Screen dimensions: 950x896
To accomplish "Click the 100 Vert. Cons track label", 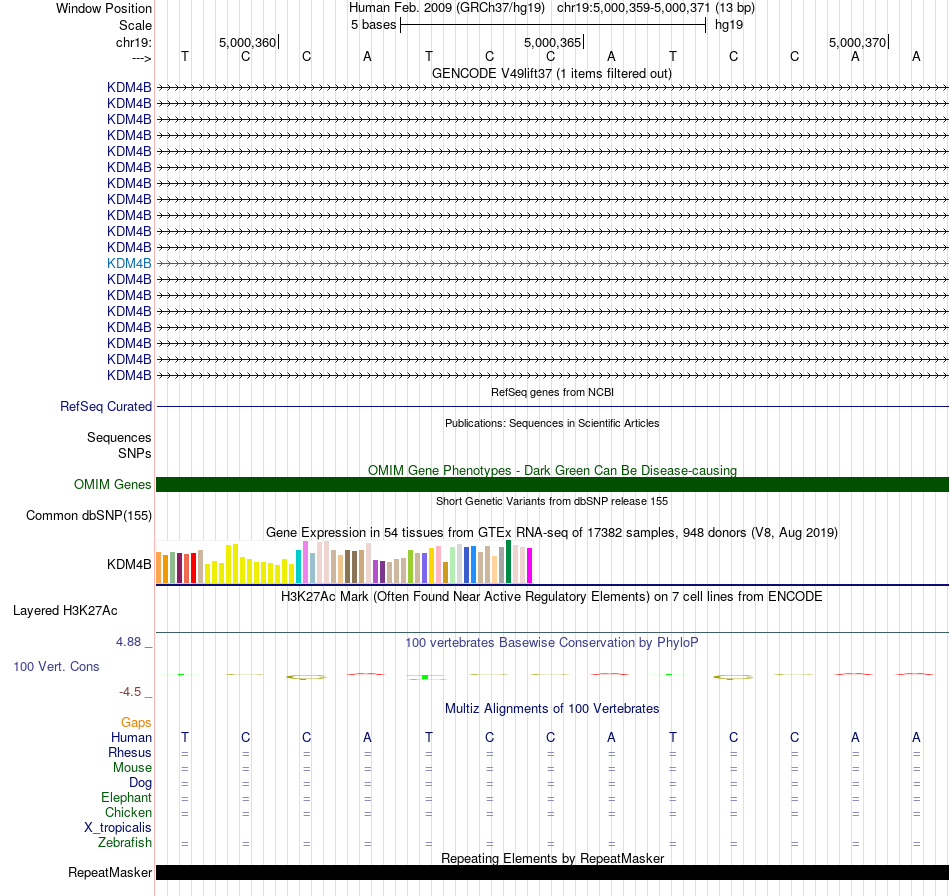I will pyautogui.click(x=56, y=666).
